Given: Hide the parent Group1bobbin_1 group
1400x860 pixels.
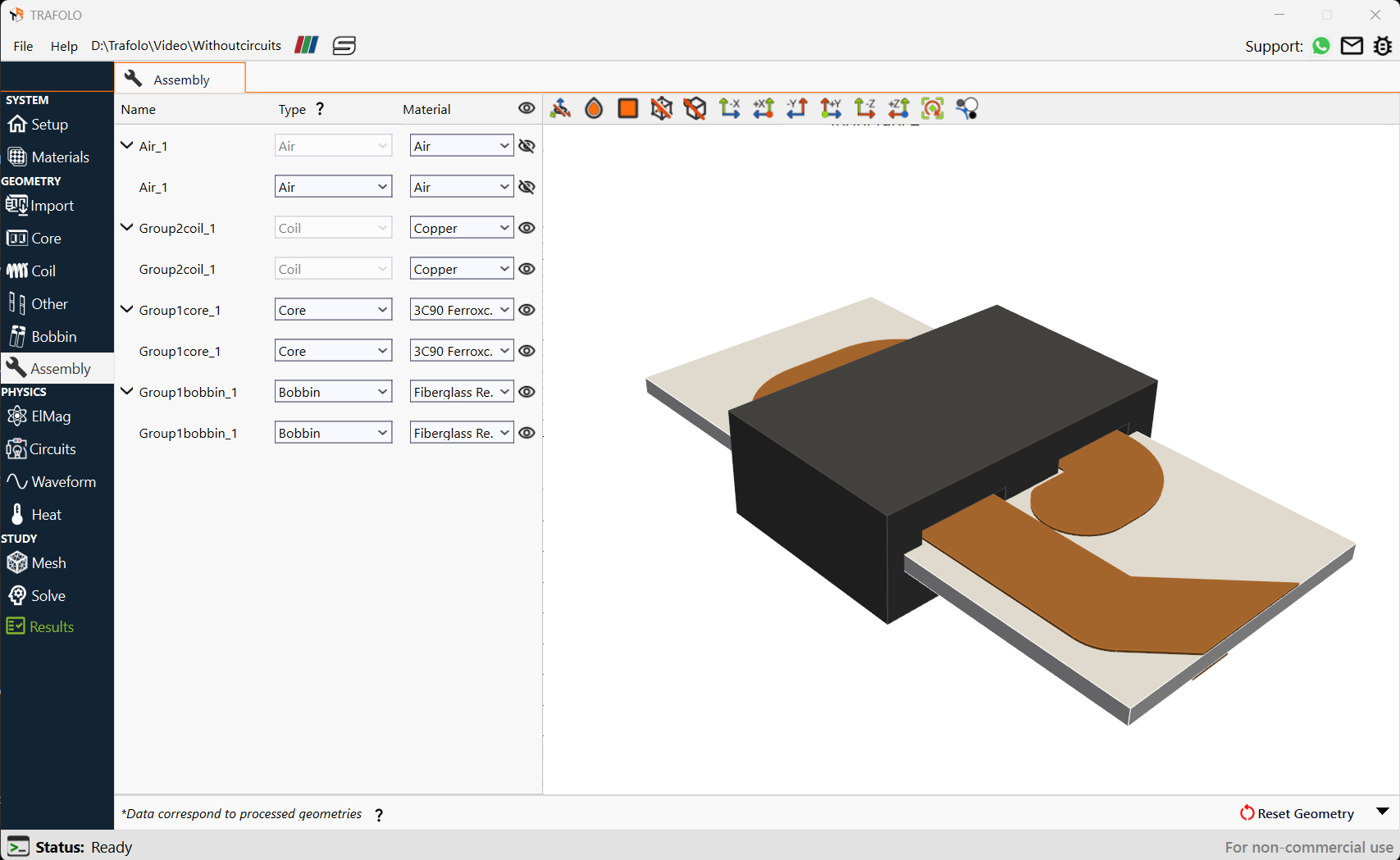Looking at the screenshot, I should [x=527, y=392].
